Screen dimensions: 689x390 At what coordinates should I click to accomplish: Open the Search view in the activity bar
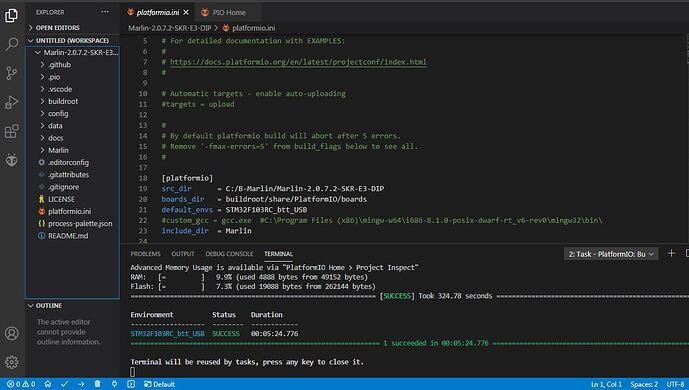[x=11, y=44]
